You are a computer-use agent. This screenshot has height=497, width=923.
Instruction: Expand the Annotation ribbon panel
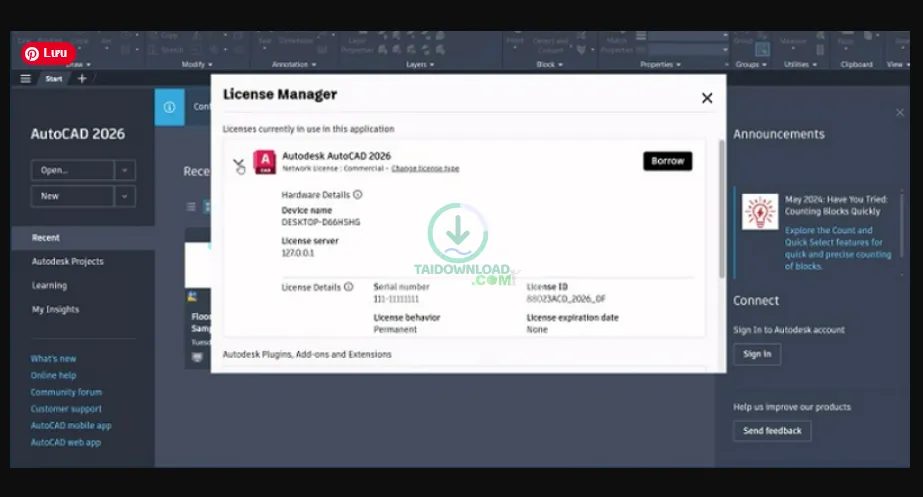click(294, 64)
